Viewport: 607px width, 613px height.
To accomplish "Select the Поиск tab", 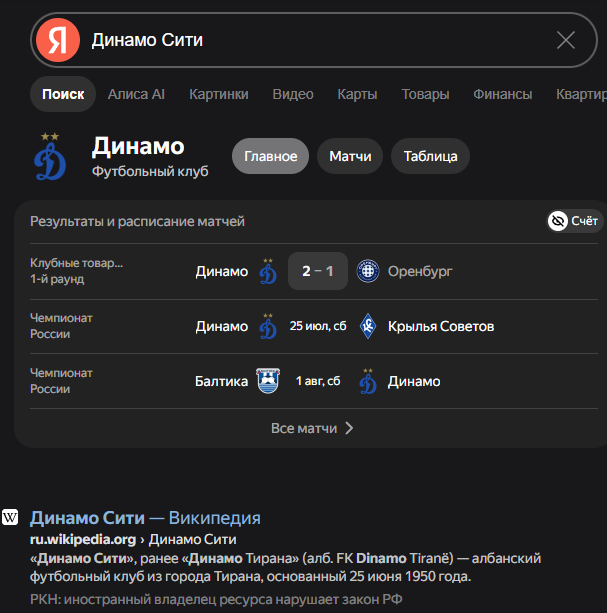I will (x=63, y=94).
